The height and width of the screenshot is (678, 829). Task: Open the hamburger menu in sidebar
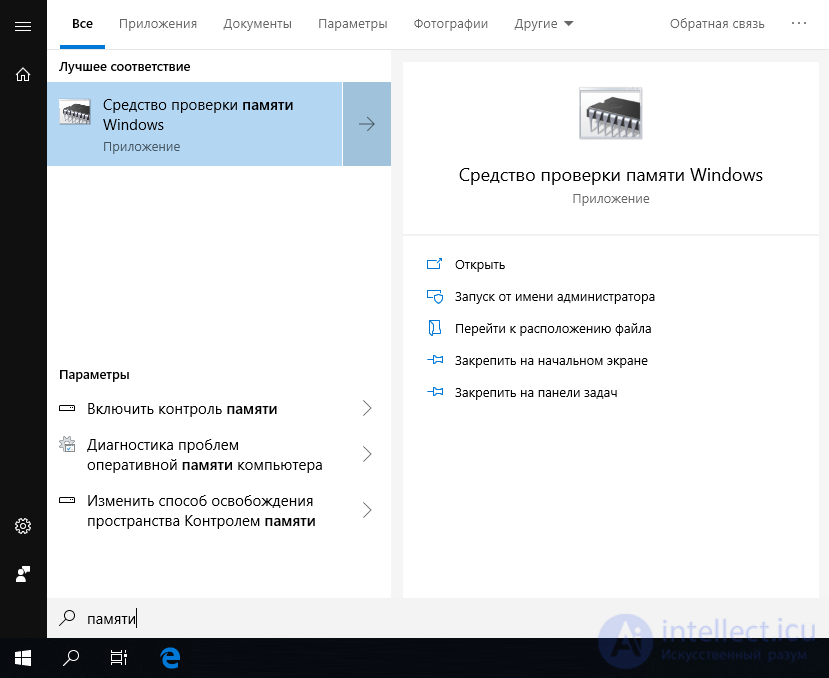pyautogui.click(x=23, y=26)
